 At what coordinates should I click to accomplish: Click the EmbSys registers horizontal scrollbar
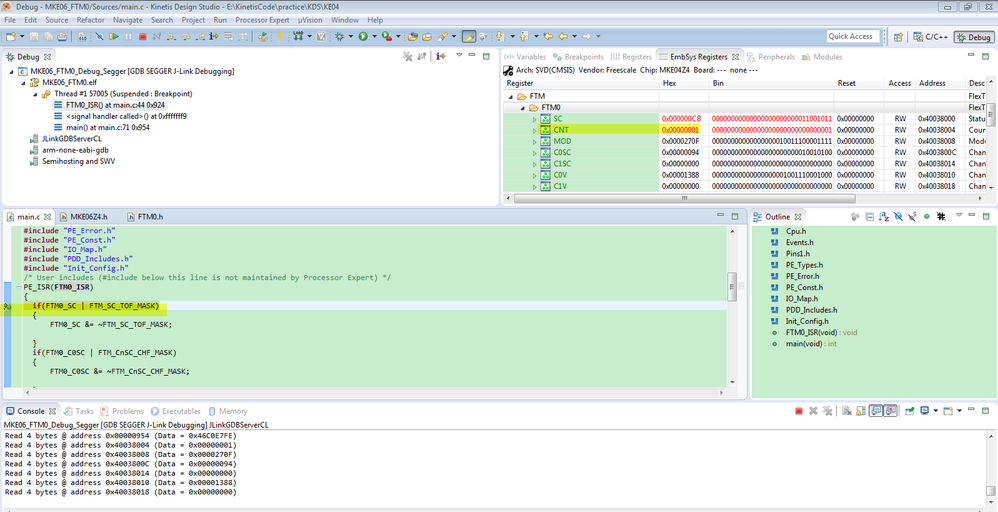(x=684, y=199)
